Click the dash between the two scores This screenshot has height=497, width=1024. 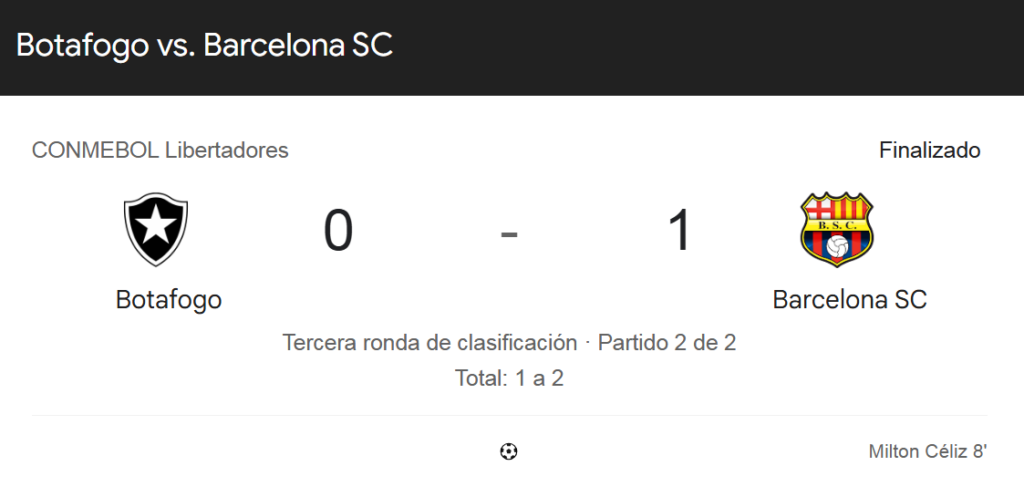(x=509, y=233)
